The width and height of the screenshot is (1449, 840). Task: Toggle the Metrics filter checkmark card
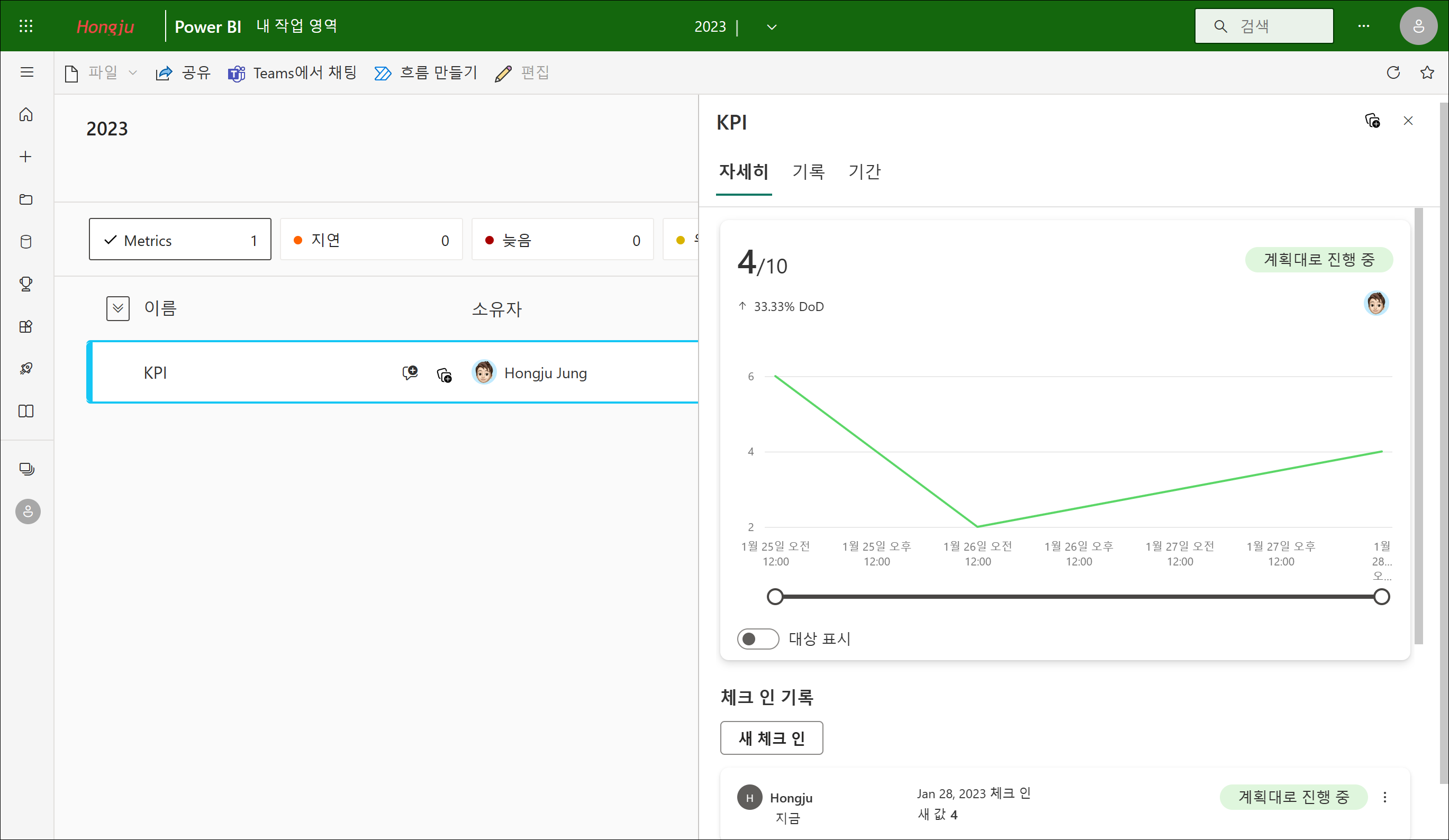(179, 240)
